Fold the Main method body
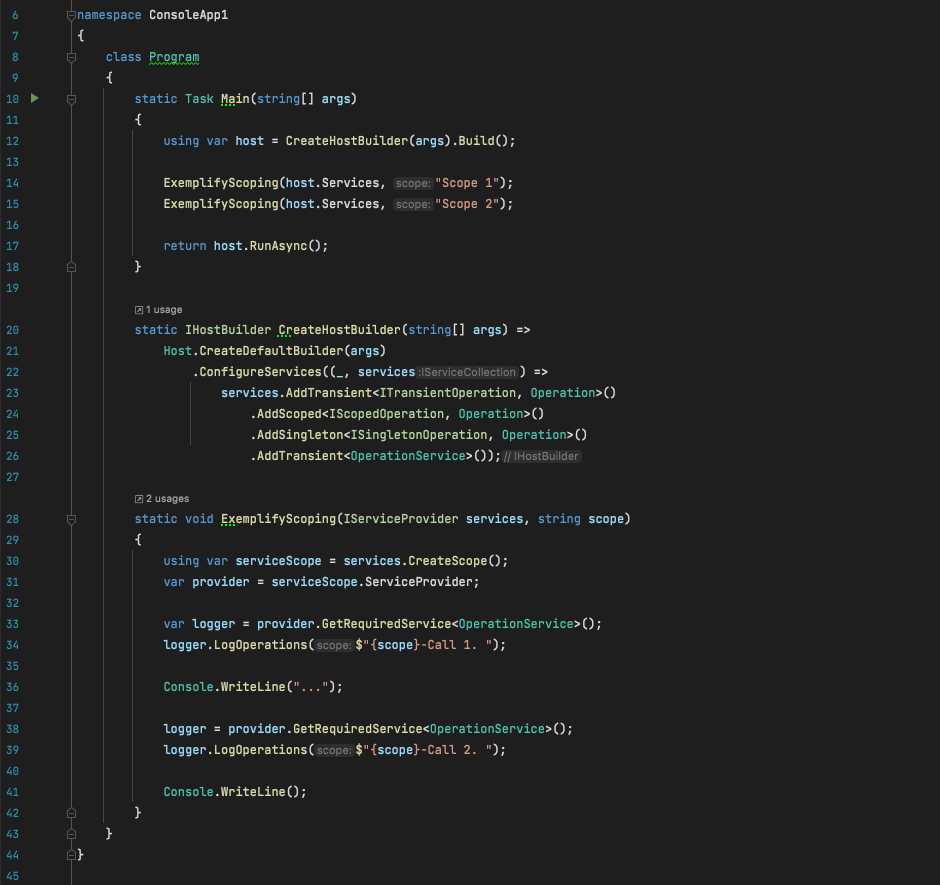940x885 pixels. click(x=71, y=99)
